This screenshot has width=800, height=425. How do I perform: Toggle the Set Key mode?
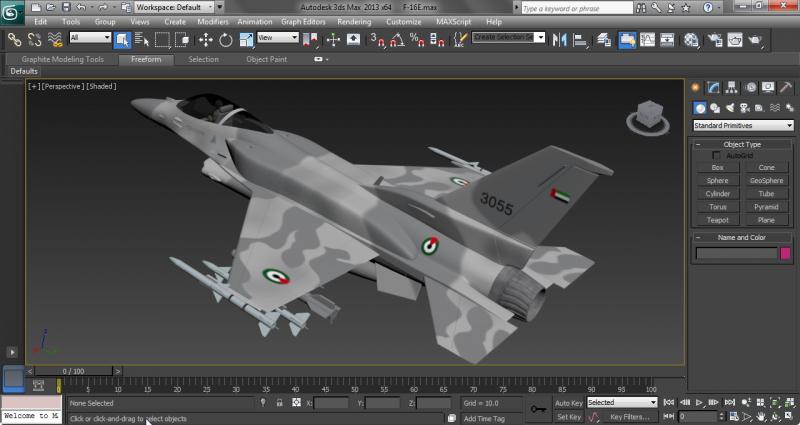pos(568,417)
